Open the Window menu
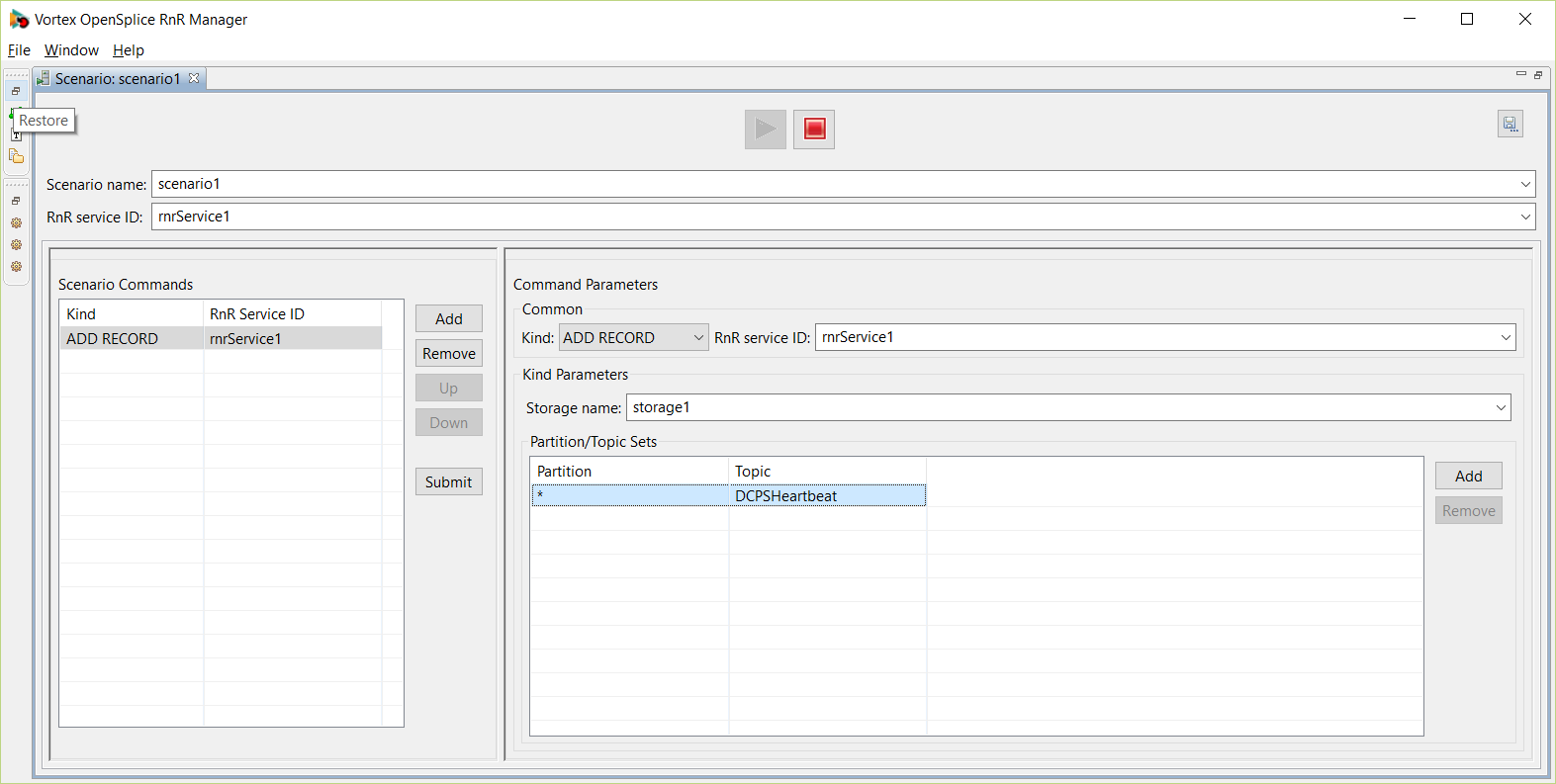The height and width of the screenshot is (784, 1556). [71, 50]
